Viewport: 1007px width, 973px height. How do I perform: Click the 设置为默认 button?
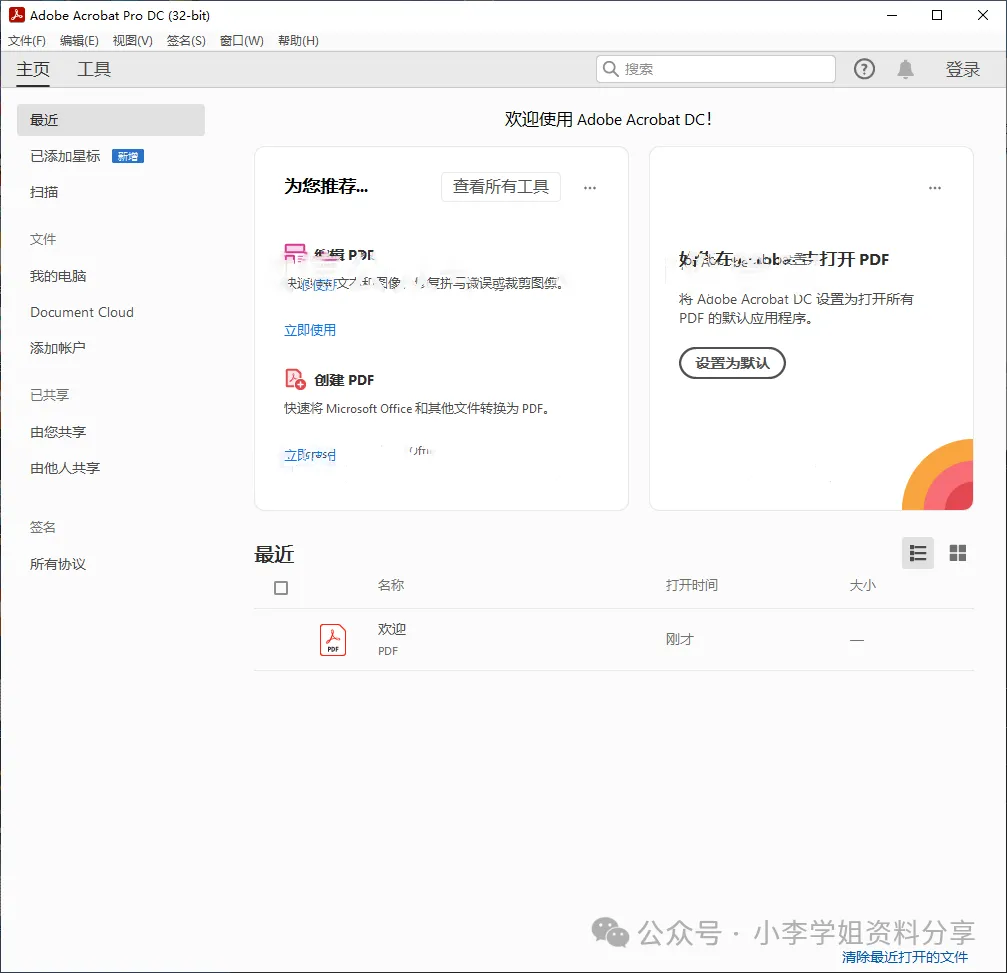pyautogui.click(x=732, y=363)
